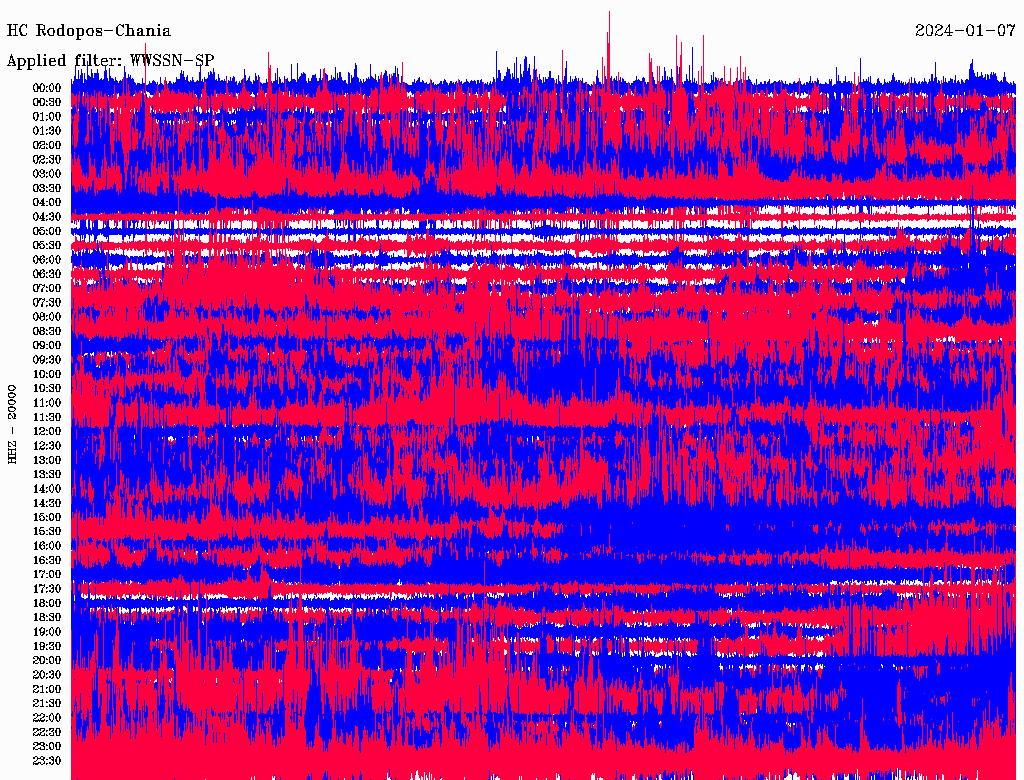Click the station title HC Rodopos-Chania
1024x780 pixels.
click(89, 31)
